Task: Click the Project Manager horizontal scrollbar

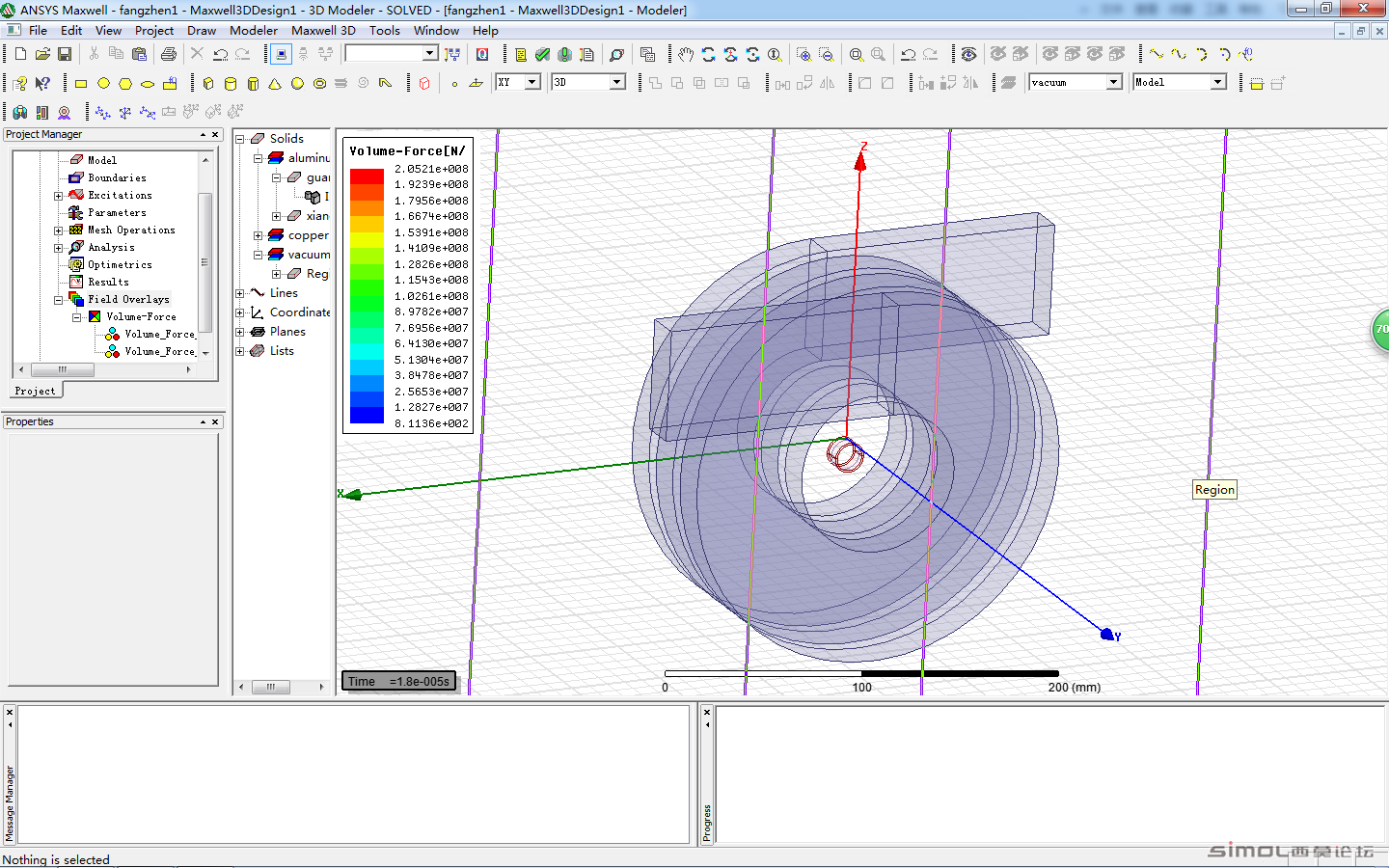Action: [63, 369]
